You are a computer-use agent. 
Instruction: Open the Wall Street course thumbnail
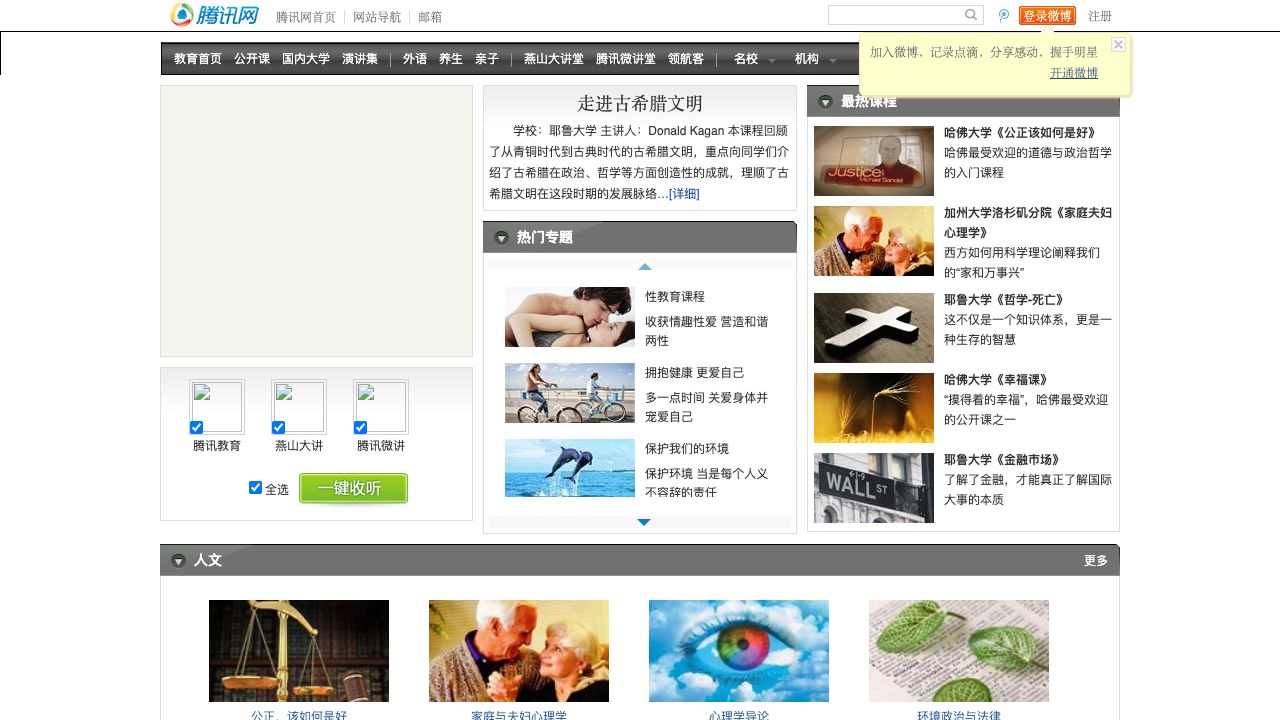[873, 488]
